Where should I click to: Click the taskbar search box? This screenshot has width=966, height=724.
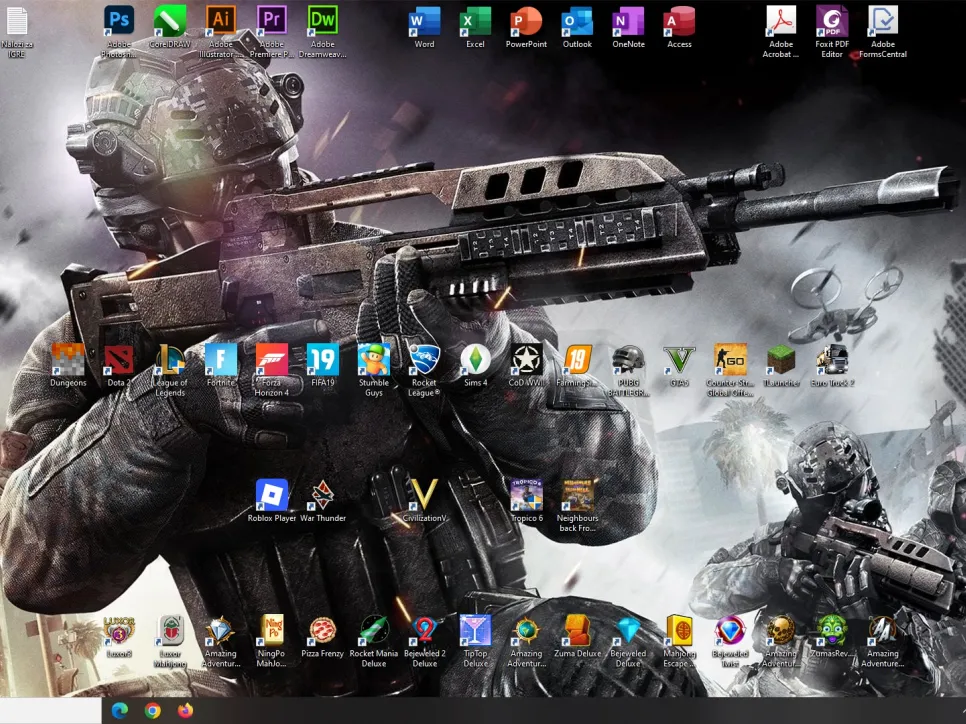coord(51,710)
